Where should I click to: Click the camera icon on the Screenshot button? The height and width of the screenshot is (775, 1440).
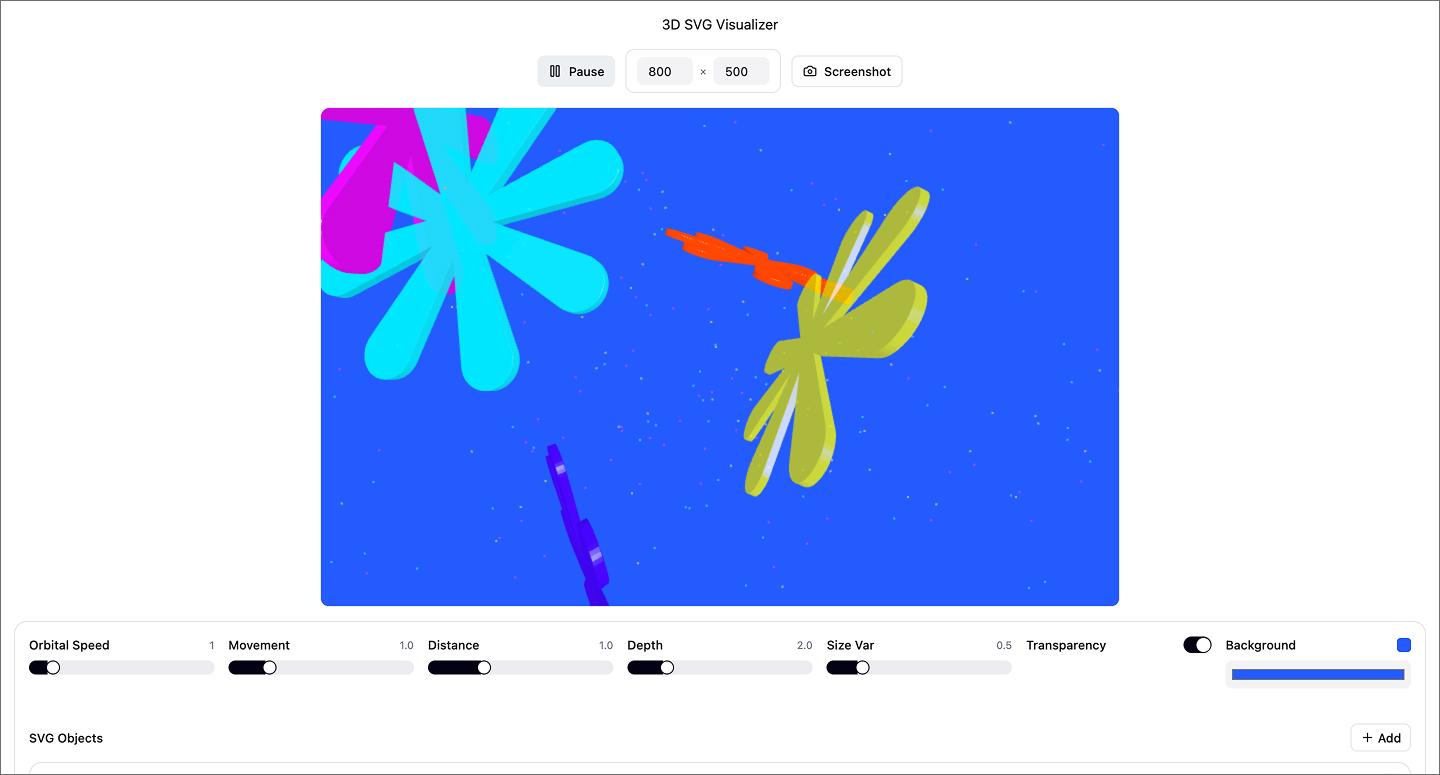pos(812,71)
